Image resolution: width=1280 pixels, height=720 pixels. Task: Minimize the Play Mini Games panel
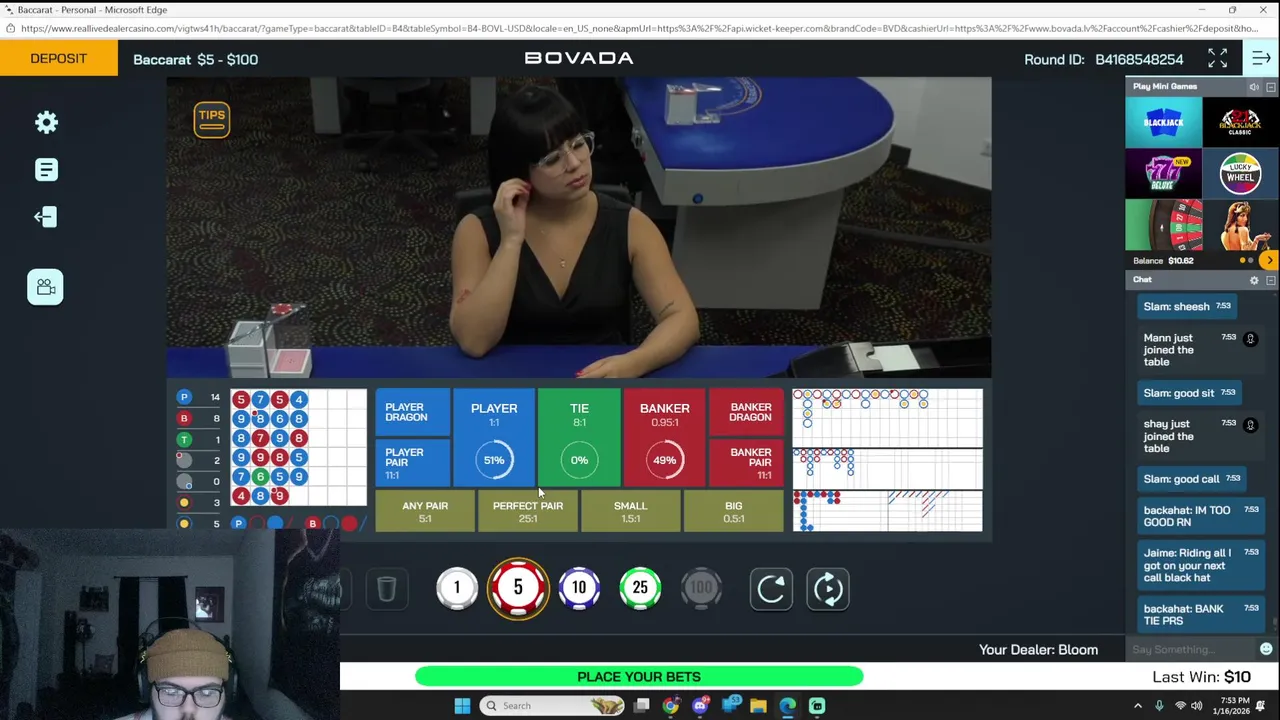tap(1271, 87)
